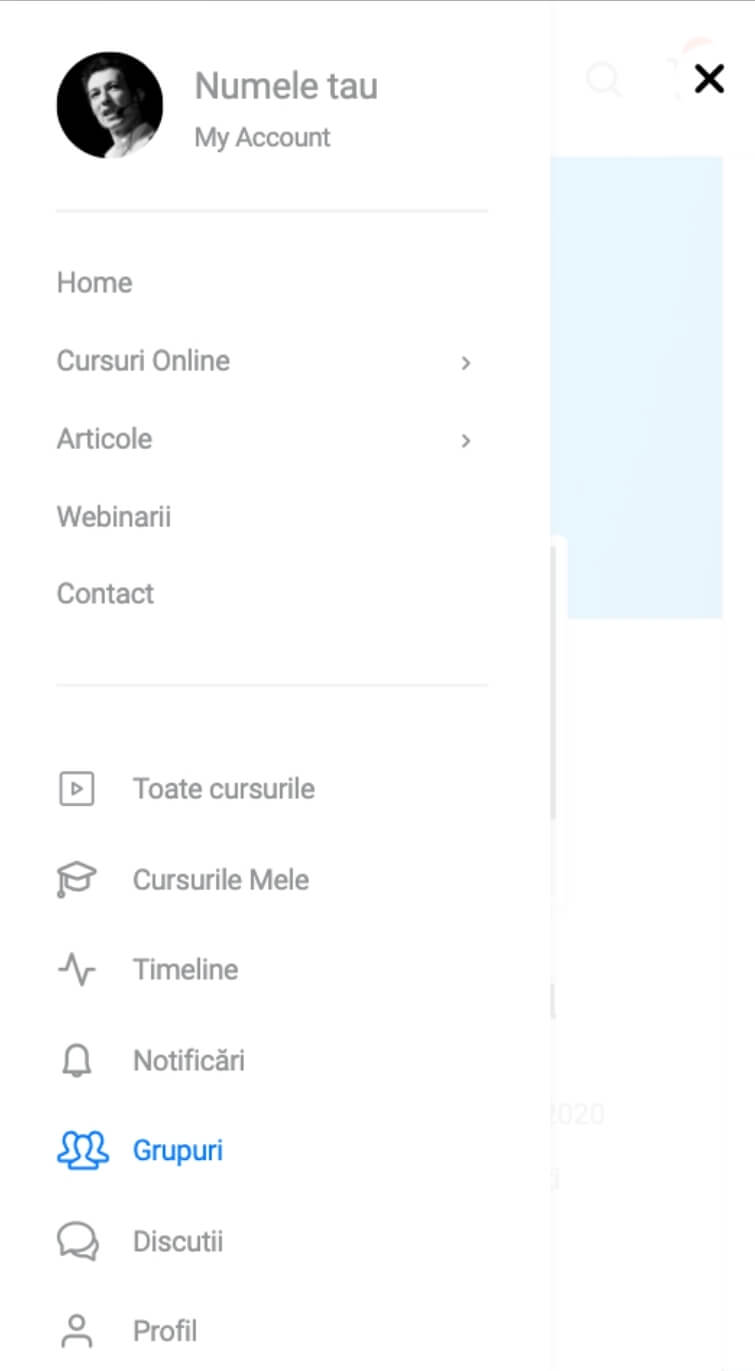Navigate to Notificări text entry
Screen dimensions: 755x1371
pyautogui.click(x=188, y=1060)
